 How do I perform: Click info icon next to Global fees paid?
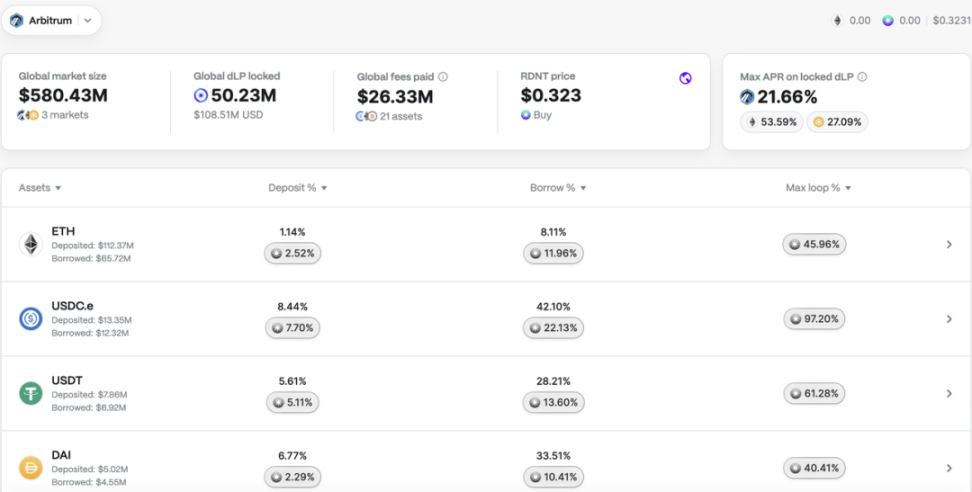click(443, 77)
